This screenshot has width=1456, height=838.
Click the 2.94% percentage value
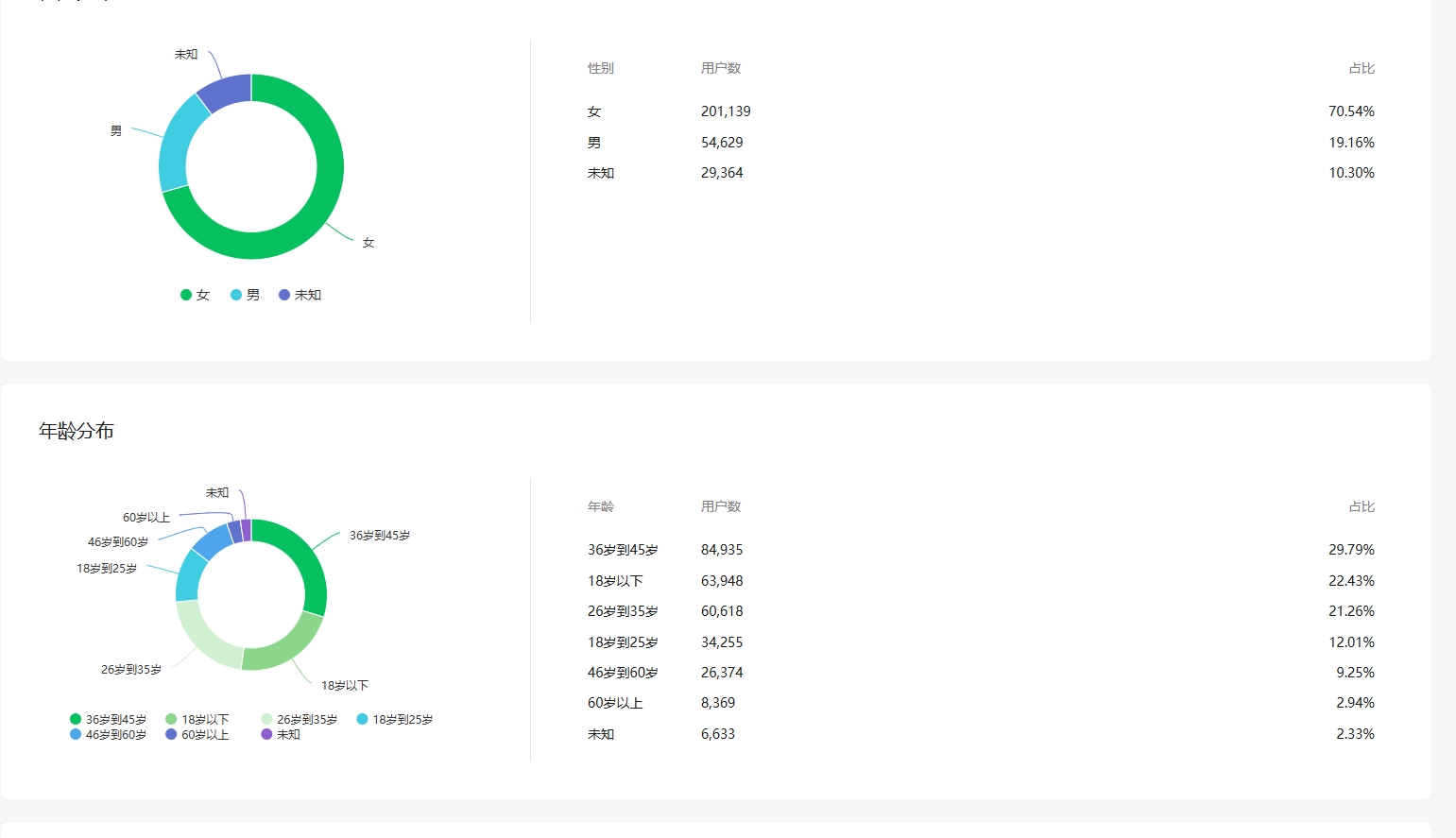[1355, 703]
